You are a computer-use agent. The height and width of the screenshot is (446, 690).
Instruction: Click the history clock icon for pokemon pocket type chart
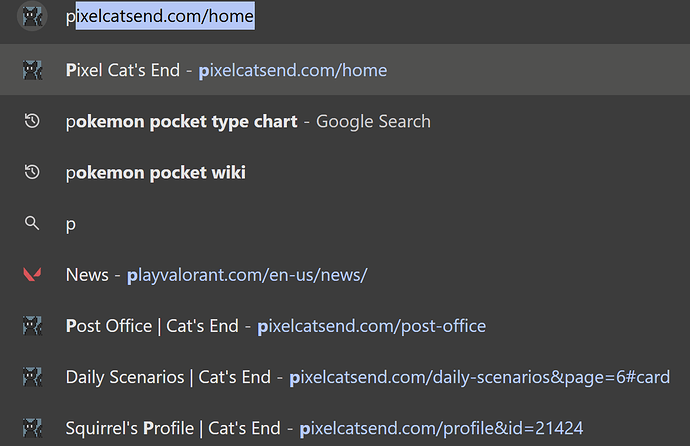(32, 121)
